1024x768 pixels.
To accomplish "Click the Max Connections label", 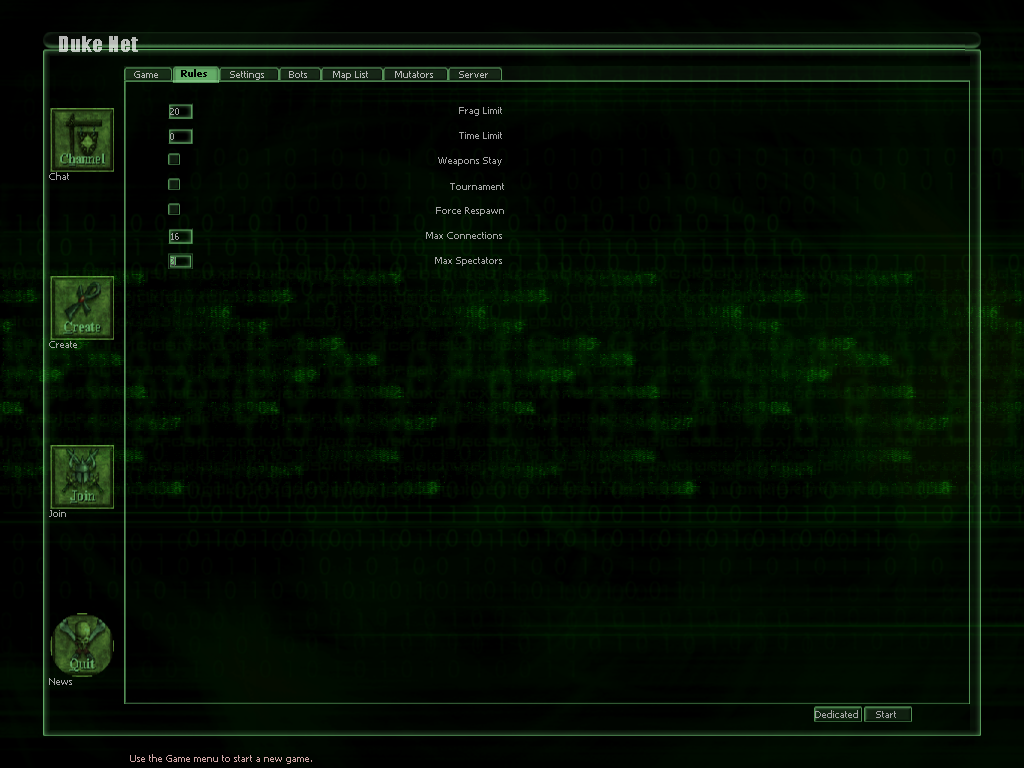I will 464,235.
